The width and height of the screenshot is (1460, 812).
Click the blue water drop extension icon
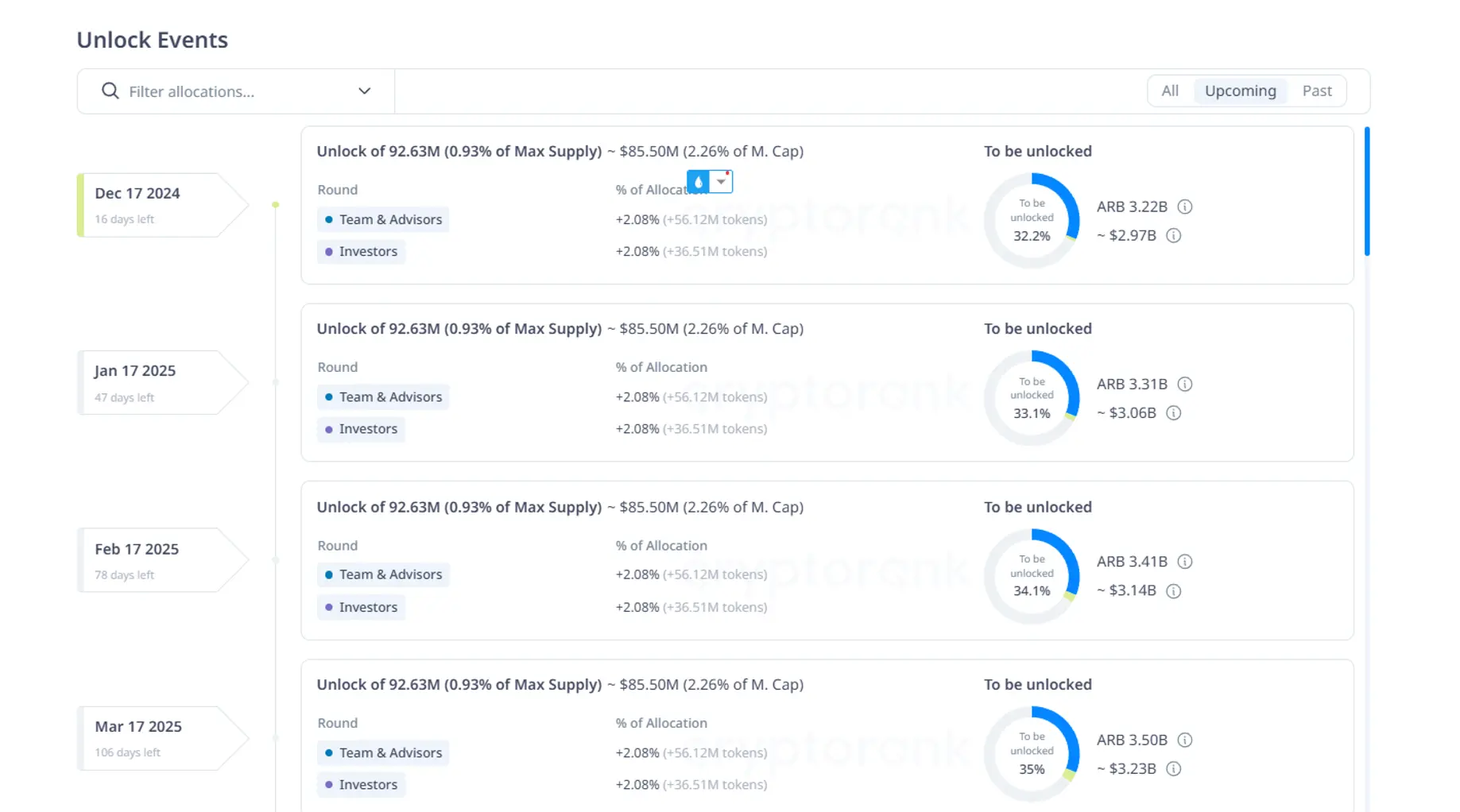(x=698, y=182)
